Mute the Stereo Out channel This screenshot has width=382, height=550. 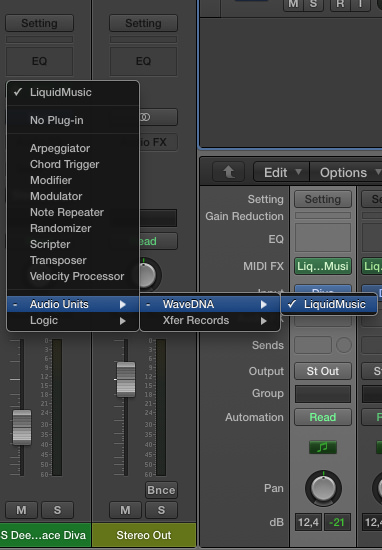(x=125, y=510)
